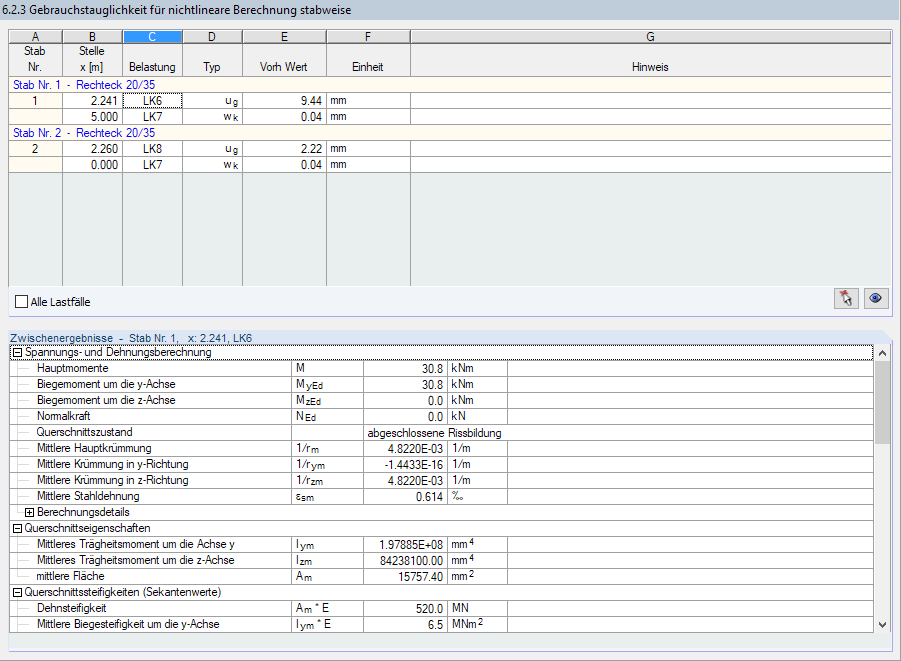The image size is (901, 661).
Task: Click scrollbar up arrow in Zwischenergebnisse
Action: tap(883, 353)
